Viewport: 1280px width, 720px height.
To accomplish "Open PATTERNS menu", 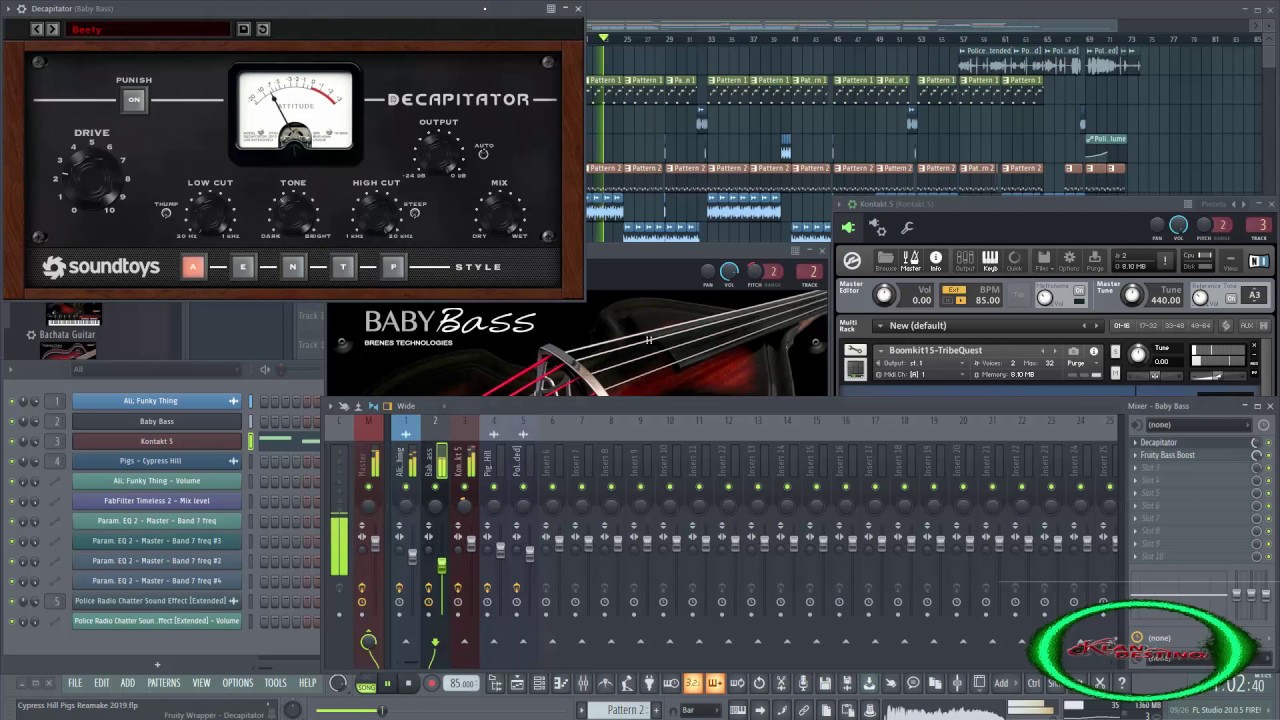I will pyautogui.click(x=164, y=683).
